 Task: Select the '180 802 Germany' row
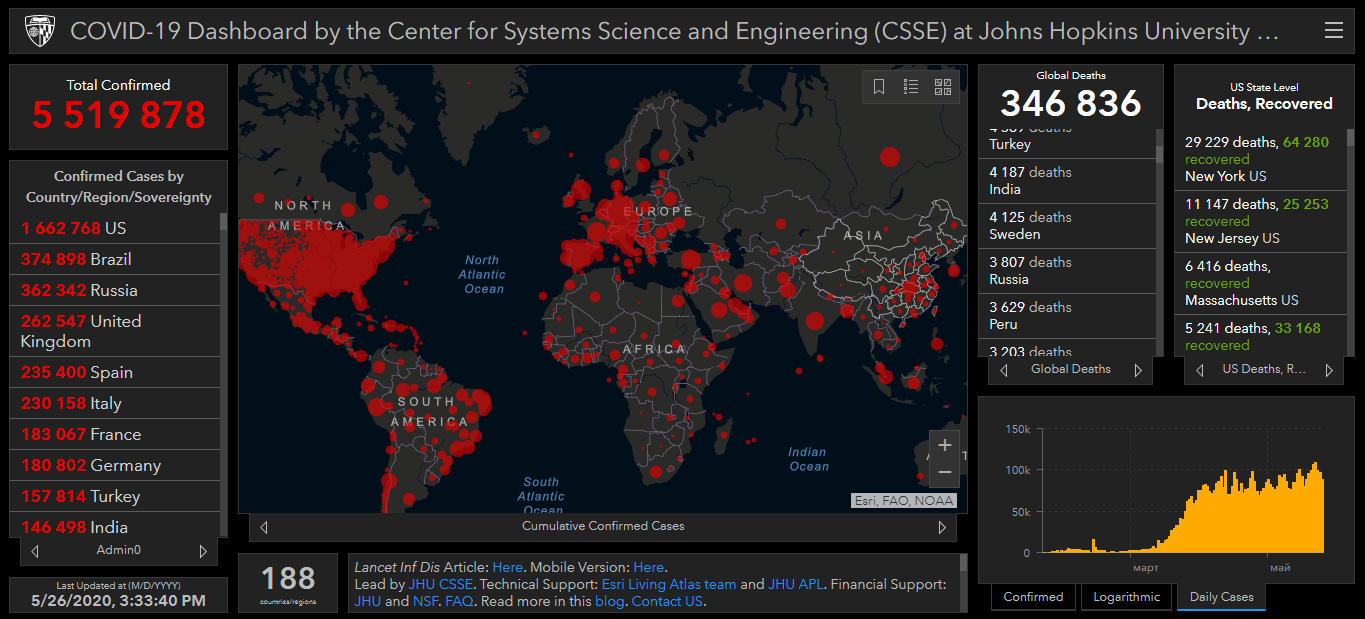(115, 465)
